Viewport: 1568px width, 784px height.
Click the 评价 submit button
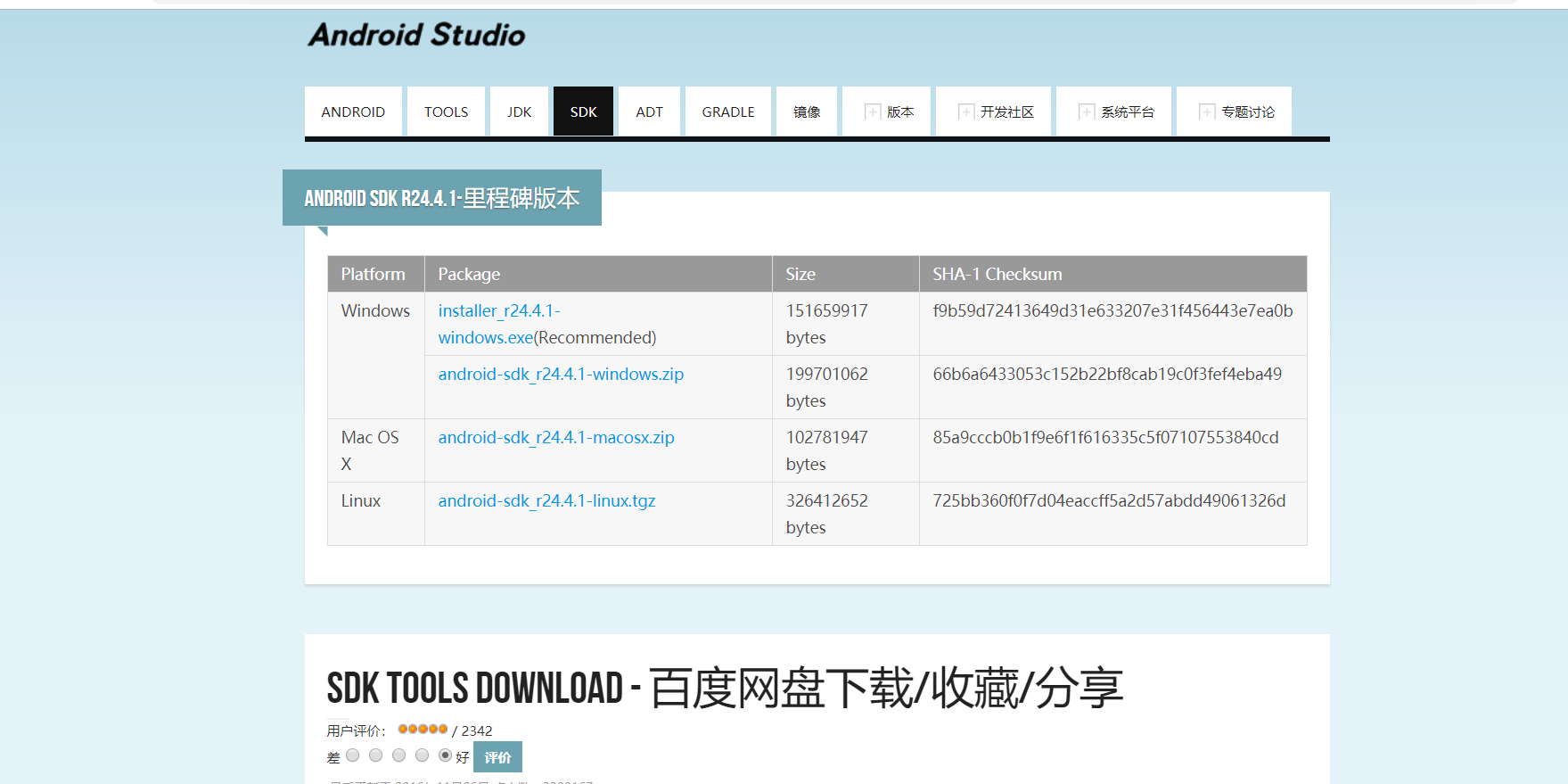click(x=497, y=757)
